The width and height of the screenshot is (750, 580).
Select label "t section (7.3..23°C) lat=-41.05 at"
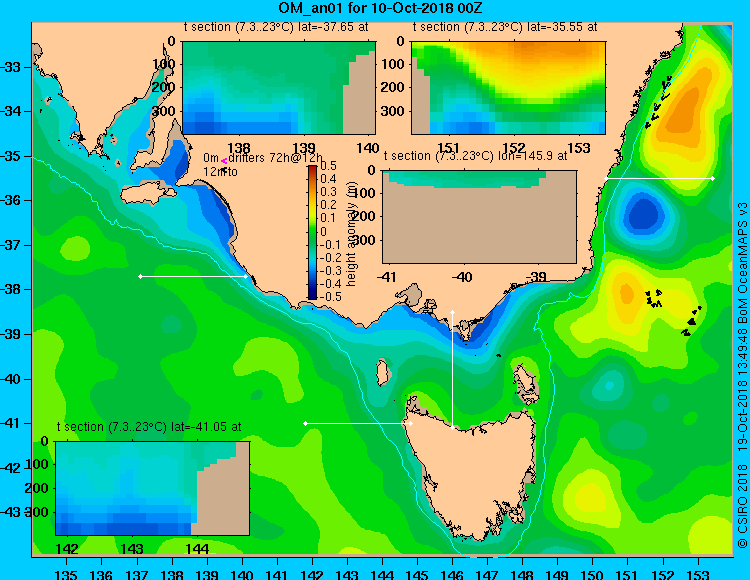tap(149, 427)
